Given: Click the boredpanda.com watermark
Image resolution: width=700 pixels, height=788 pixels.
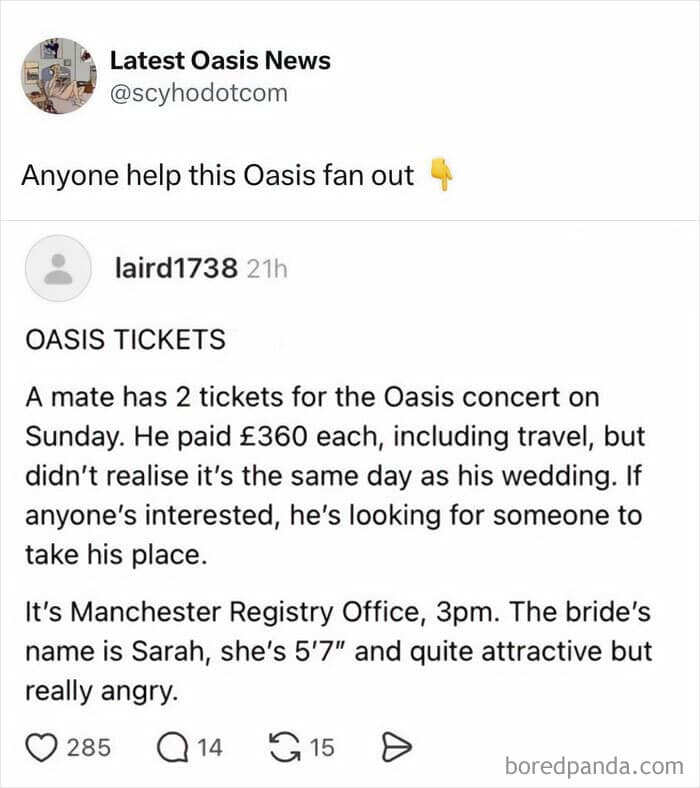Looking at the screenshot, I should point(592,766).
